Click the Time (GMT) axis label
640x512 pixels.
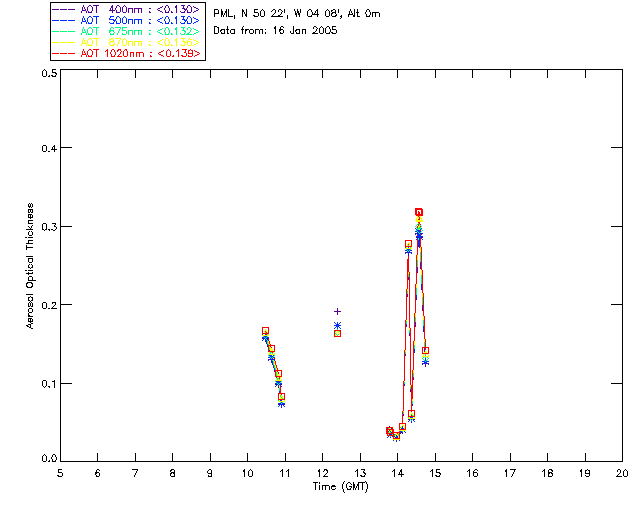click(340, 486)
